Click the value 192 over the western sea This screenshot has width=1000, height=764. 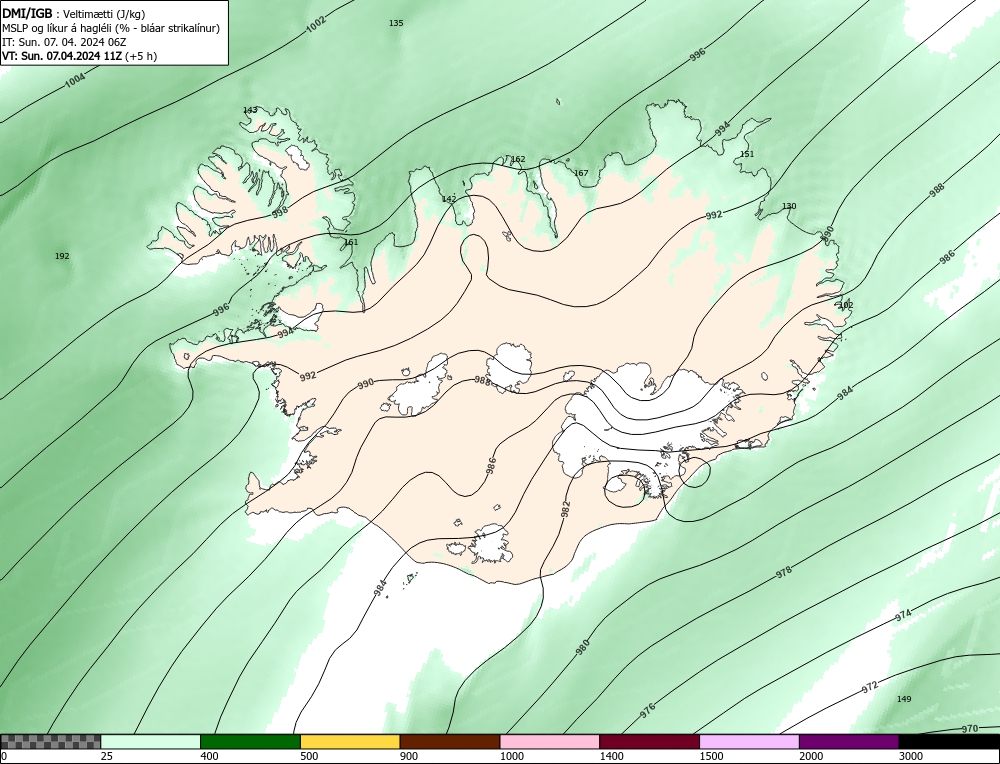(x=62, y=256)
